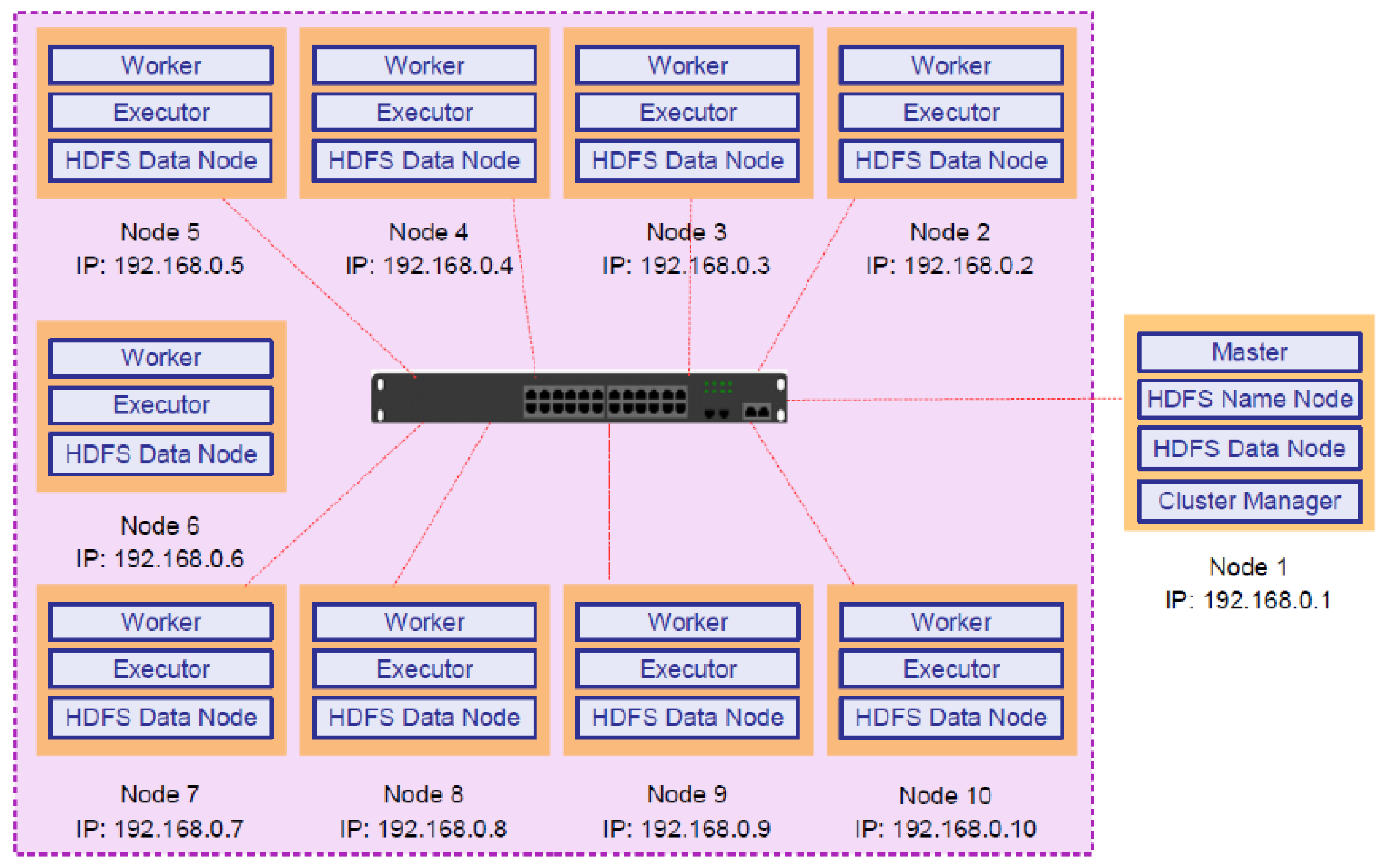
Task: Select the Worker box on Node 5
Action: pyautogui.click(x=161, y=65)
